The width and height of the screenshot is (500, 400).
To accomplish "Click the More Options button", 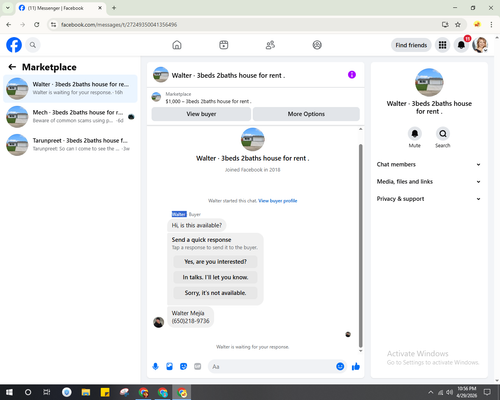I will tap(306, 114).
